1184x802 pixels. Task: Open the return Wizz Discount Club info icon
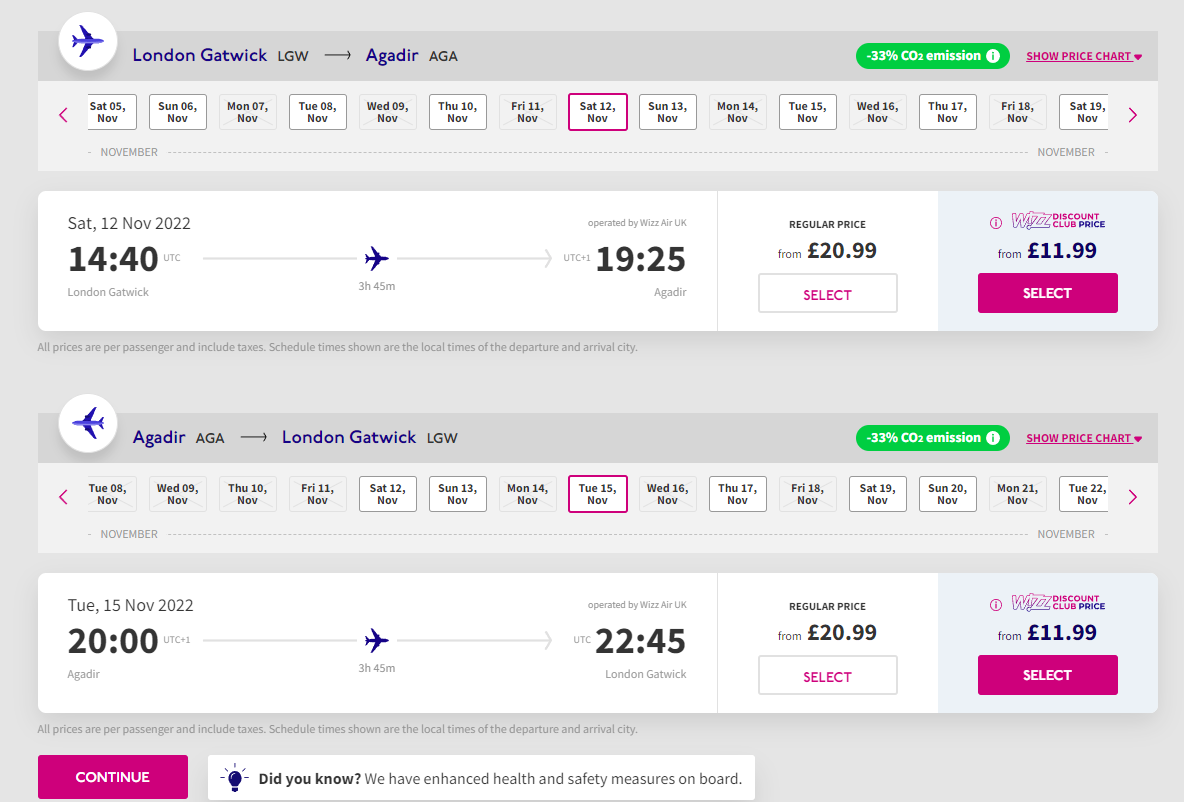996,605
